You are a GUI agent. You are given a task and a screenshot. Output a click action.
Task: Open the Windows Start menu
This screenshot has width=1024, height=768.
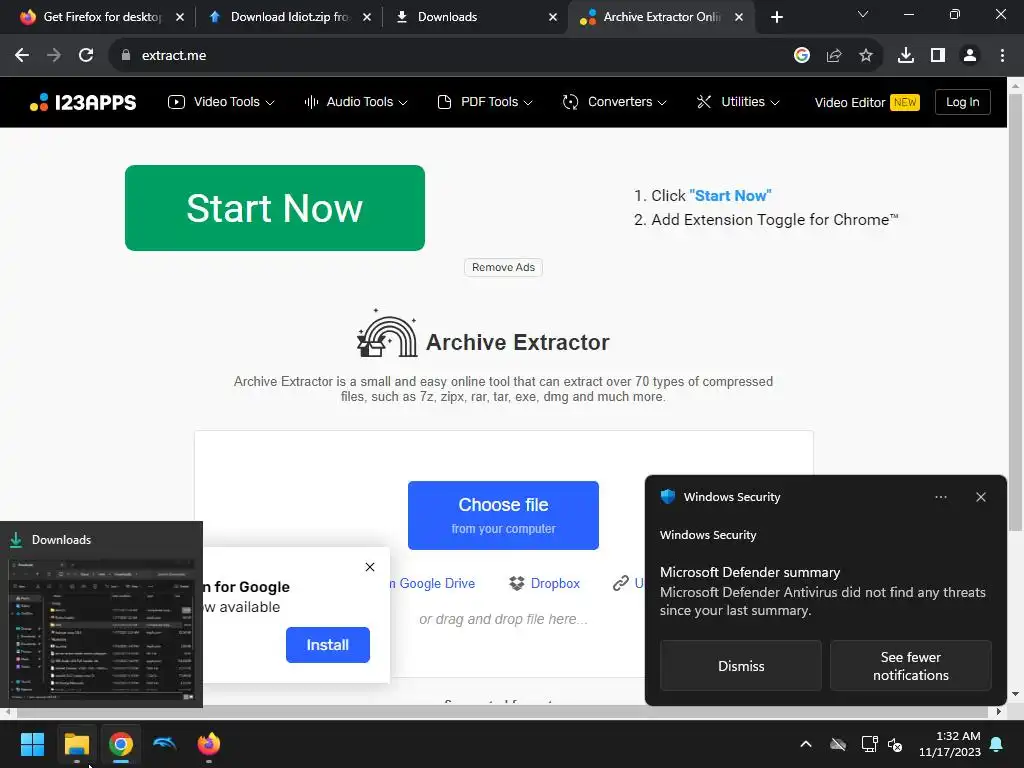pyautogui.click(x=32, y=744)
